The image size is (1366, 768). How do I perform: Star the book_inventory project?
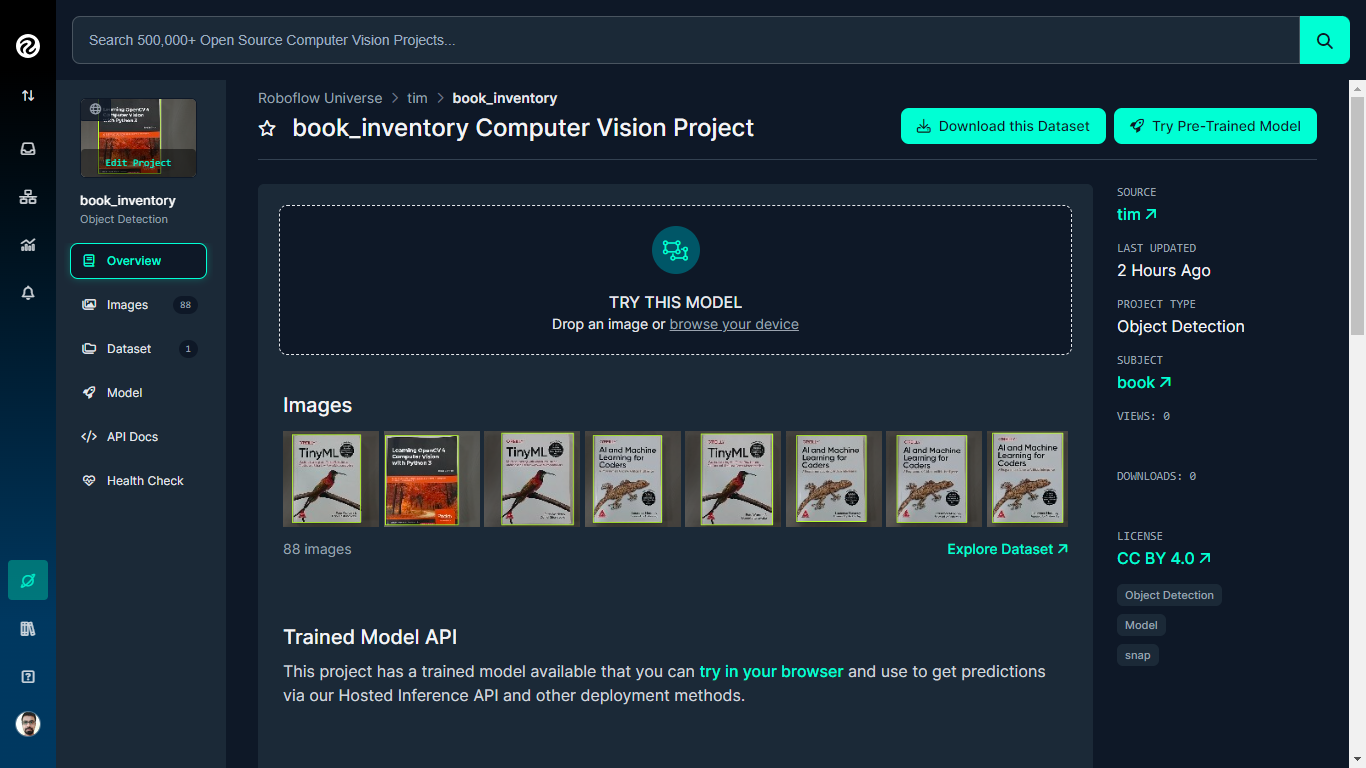click(267, 128)
